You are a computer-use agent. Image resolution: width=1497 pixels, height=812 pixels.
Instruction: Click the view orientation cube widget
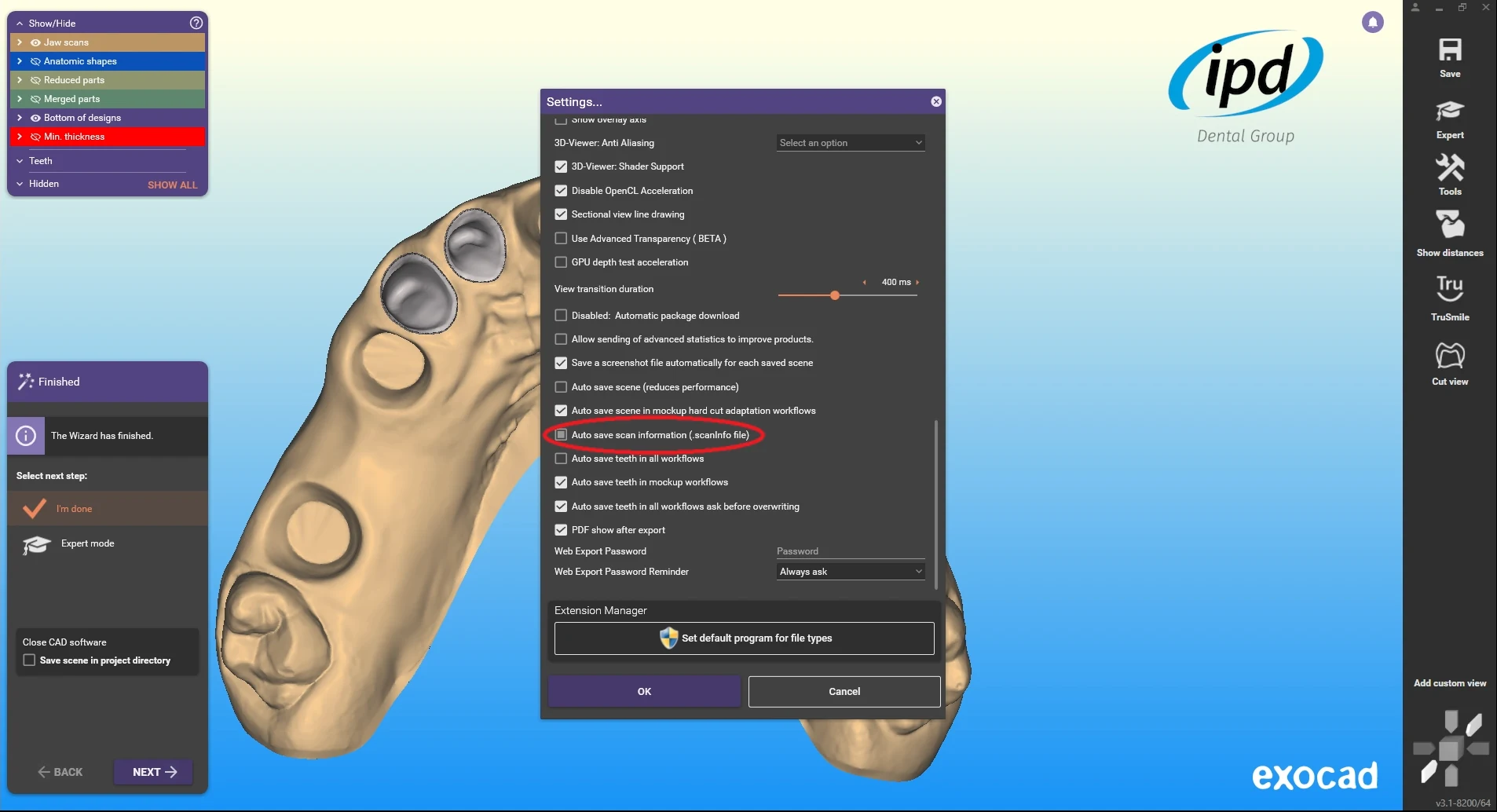tap(1451, 748)
